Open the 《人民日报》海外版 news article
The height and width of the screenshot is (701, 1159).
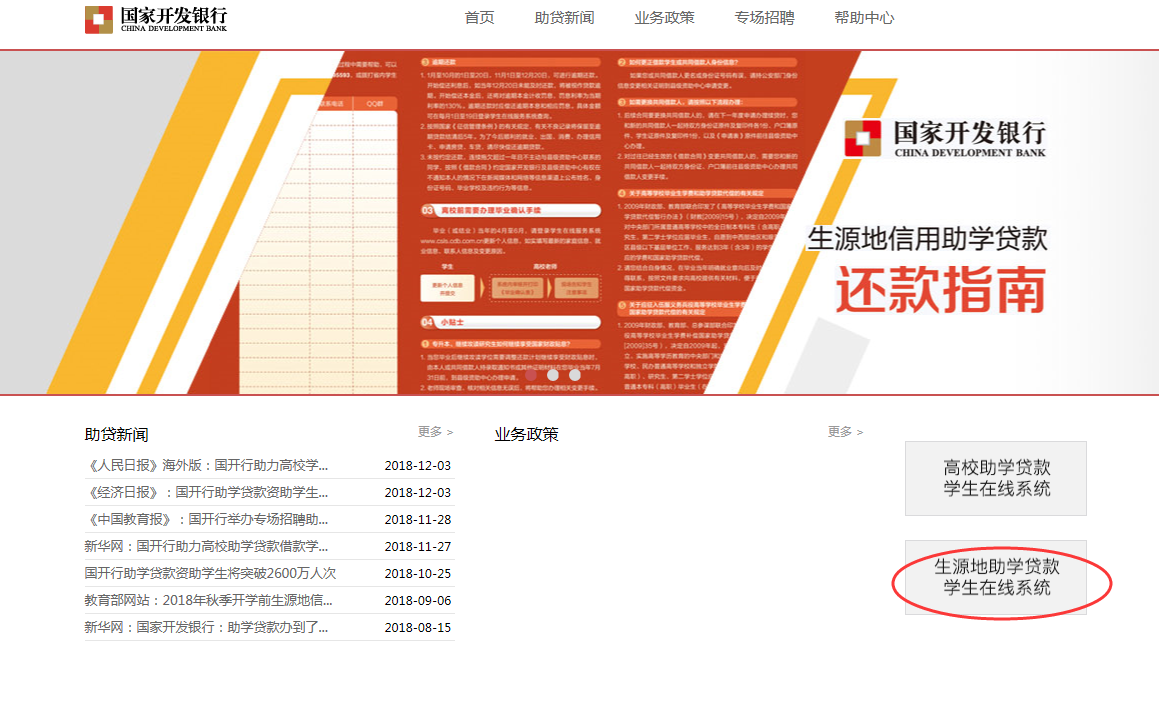point(207,465)
